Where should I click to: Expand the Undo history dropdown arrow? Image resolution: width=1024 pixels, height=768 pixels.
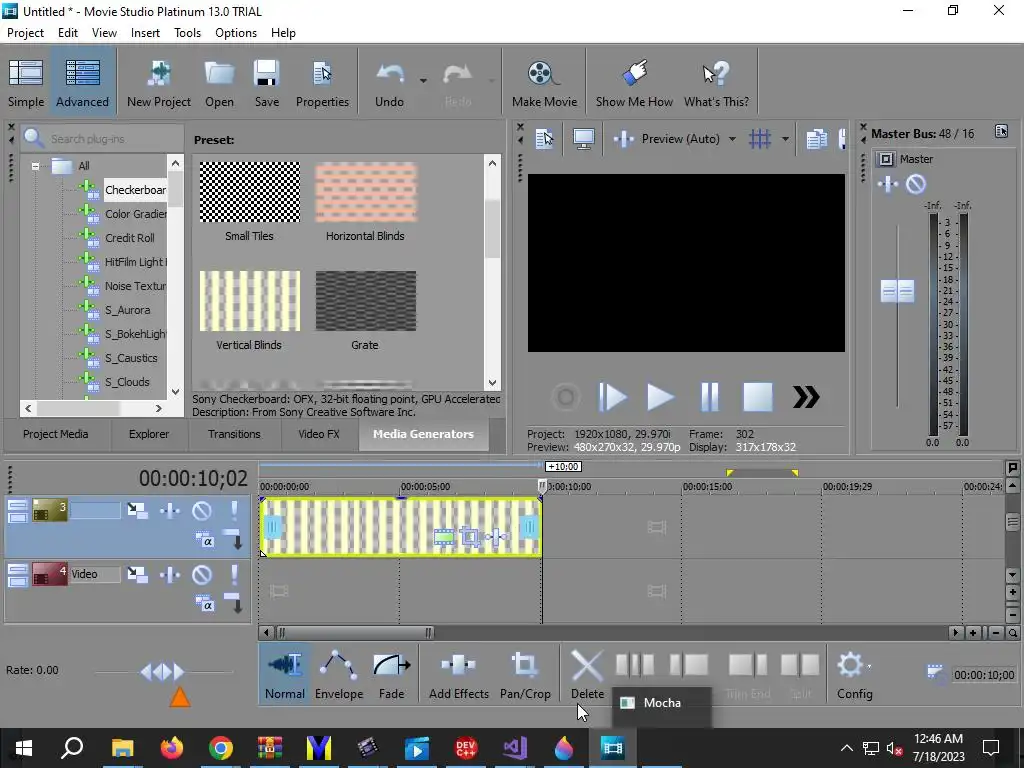[423, 81]
